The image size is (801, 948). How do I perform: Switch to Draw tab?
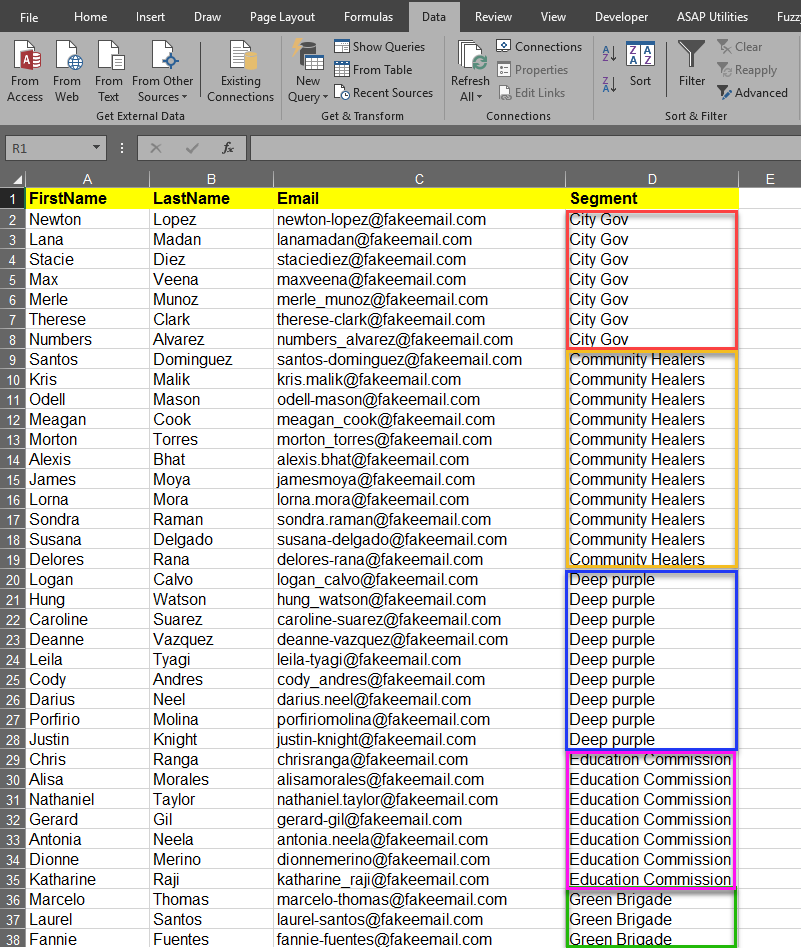click(207, 17)
